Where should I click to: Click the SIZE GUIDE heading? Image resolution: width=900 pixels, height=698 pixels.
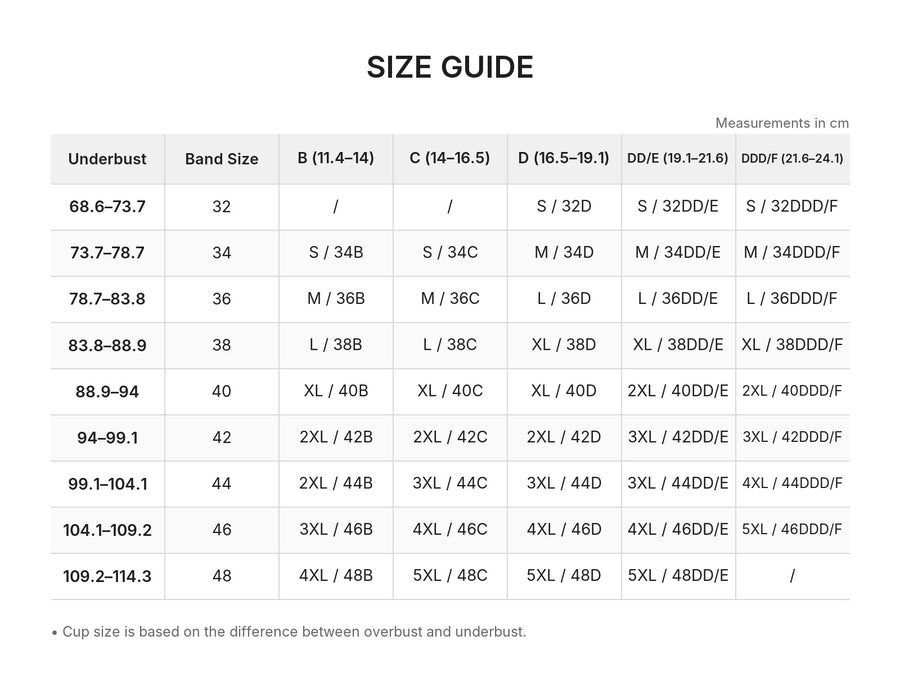point(450,67)
